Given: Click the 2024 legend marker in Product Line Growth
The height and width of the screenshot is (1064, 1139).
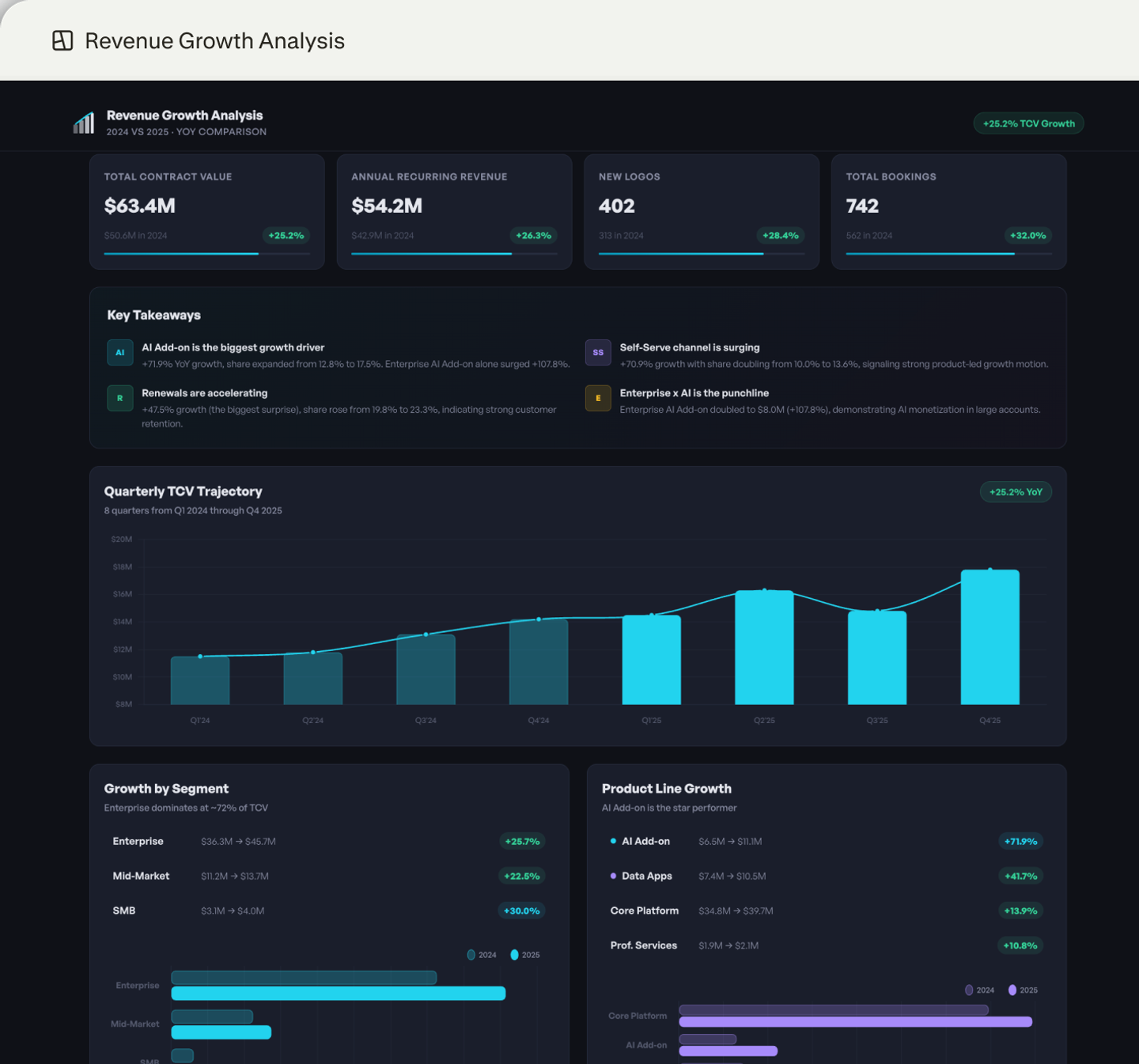Looking at the screenshot, I should [969, 990].
